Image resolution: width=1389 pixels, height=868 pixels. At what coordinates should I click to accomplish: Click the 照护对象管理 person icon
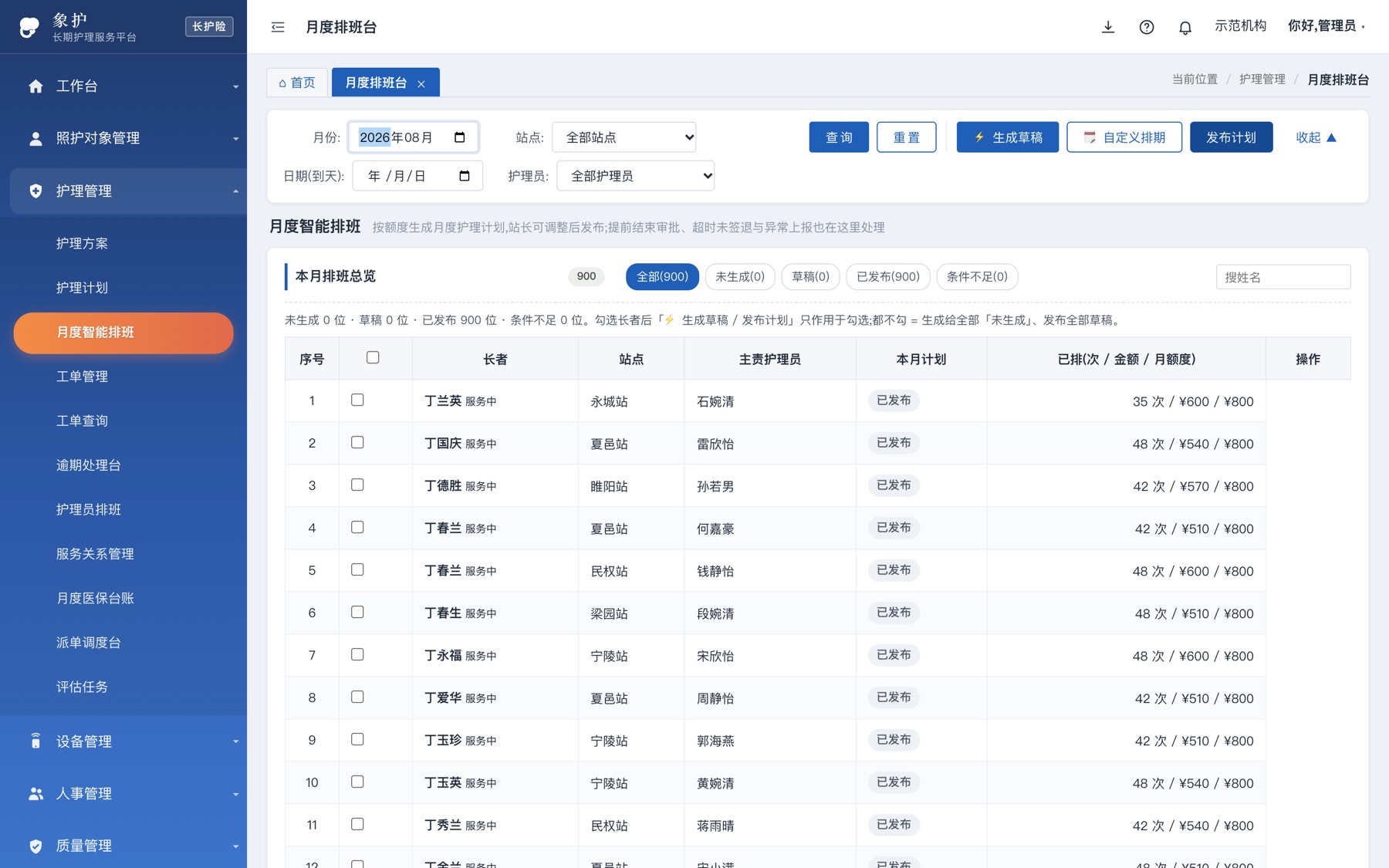35,139
